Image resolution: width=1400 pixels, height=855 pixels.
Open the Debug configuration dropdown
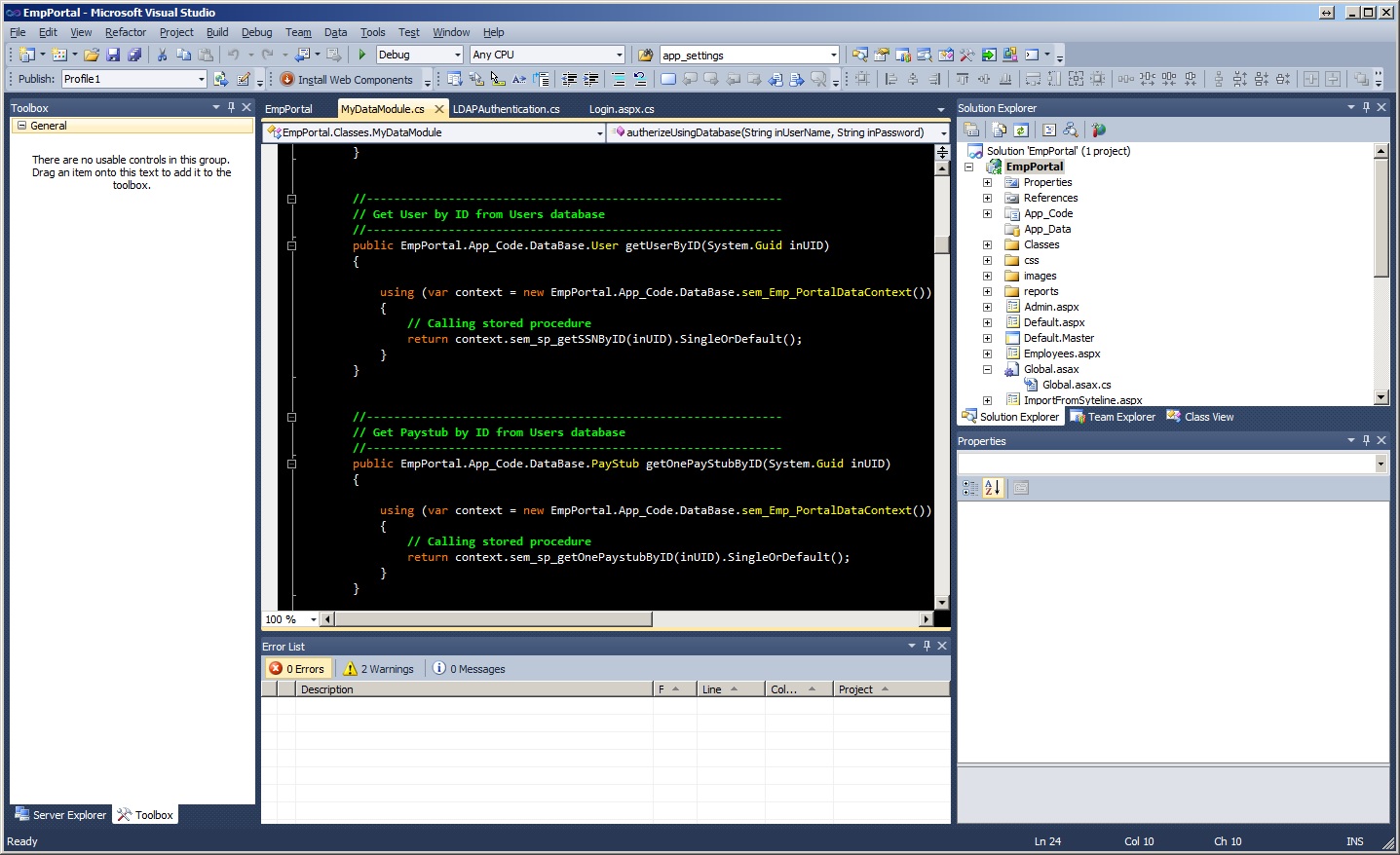click(458, 55)
